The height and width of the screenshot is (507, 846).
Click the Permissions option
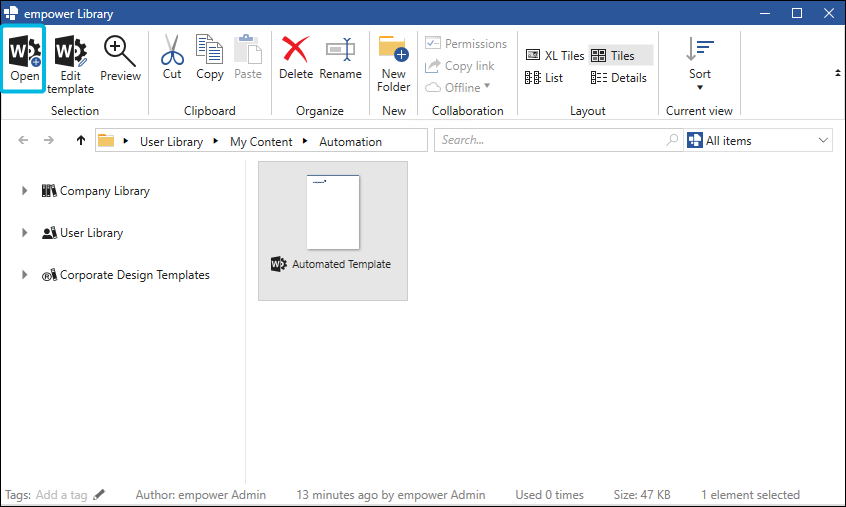(466, 43)
